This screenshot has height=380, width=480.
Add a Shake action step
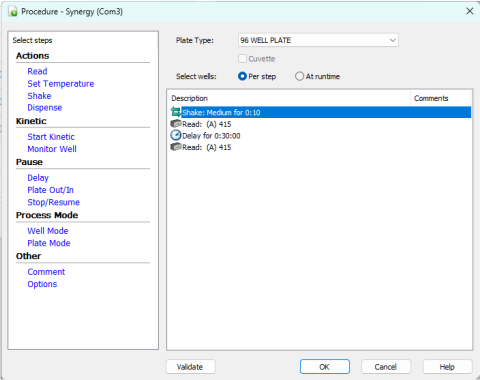39,96
